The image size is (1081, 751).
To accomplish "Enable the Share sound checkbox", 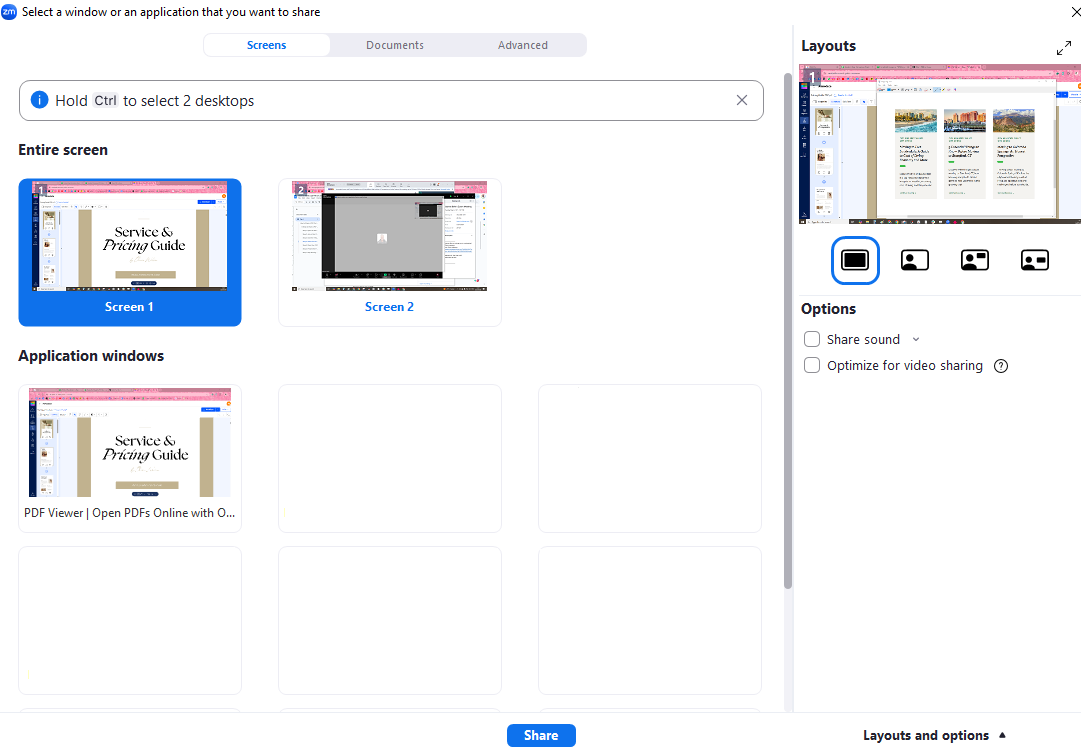I will tap(811, 339).
